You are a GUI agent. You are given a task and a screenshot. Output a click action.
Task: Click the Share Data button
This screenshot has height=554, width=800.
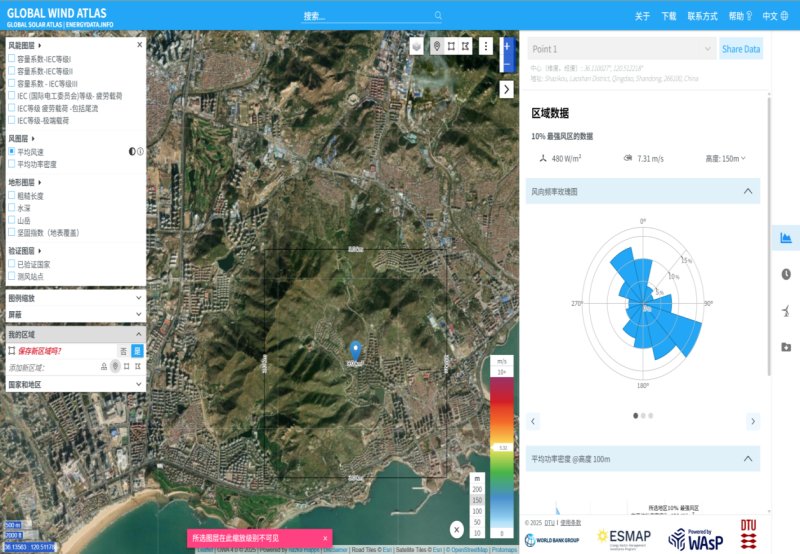pyautogui.click(x=740, y=49)
